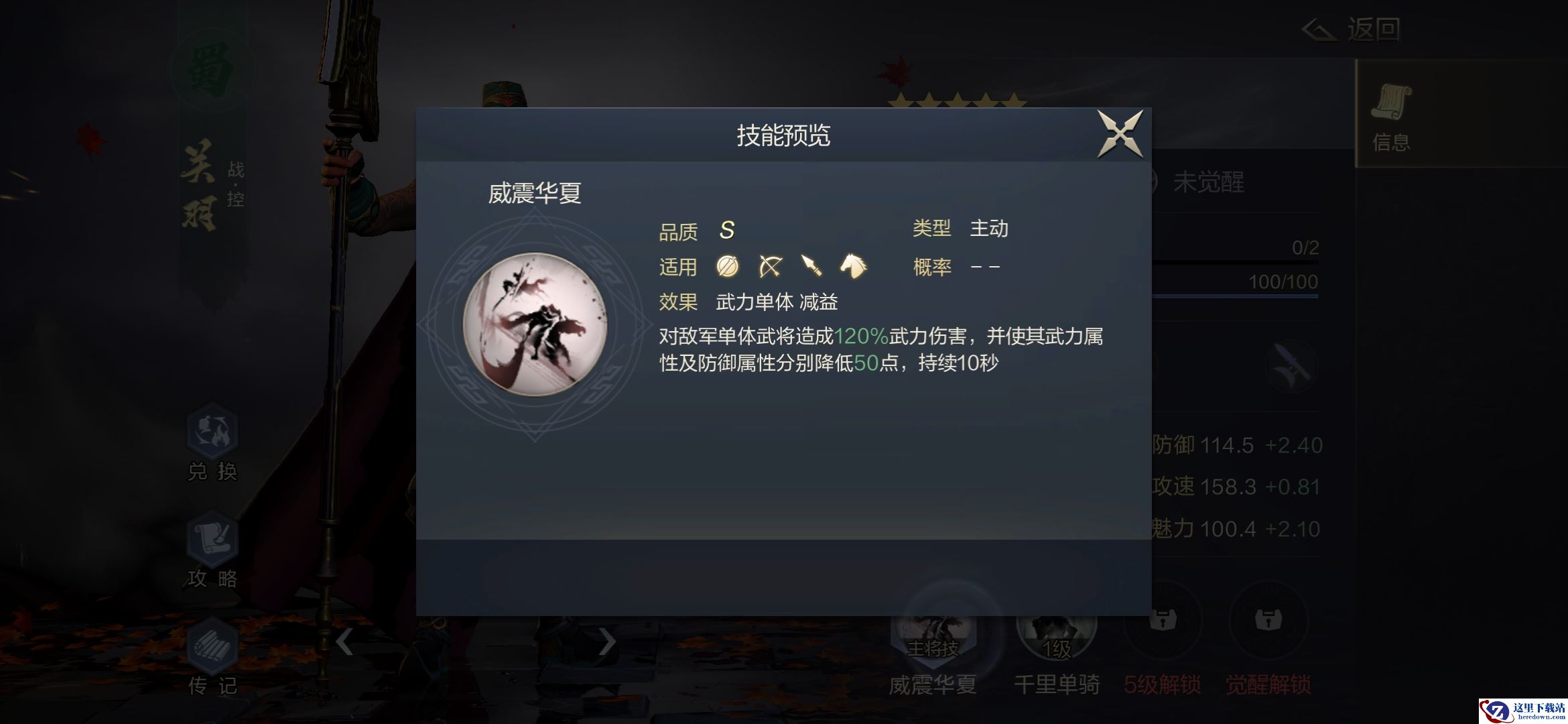Go to previous general with left arrow
Viewport: 1568px width, 724px height.
pyautogui.click(x=344, y=642)
